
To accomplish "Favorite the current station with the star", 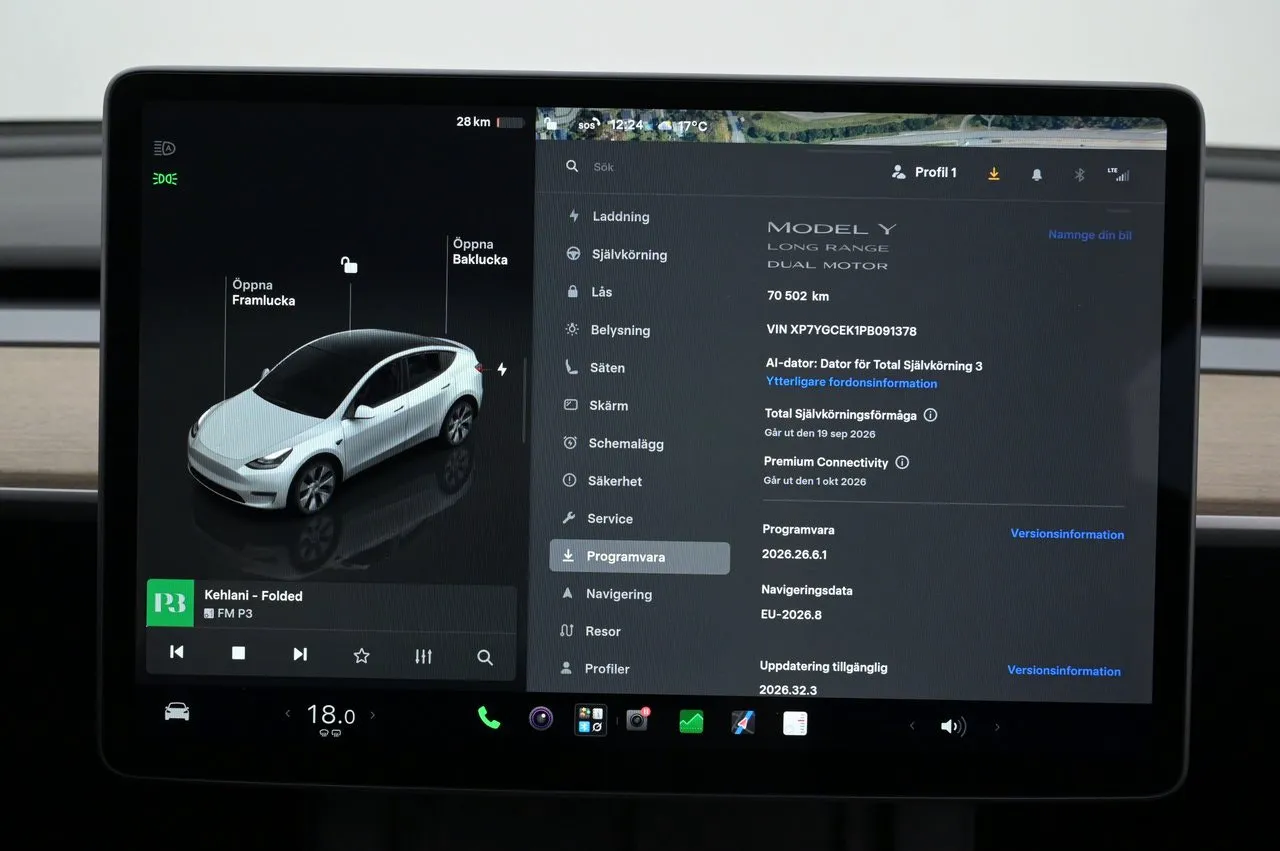I will click(x=362, y=656).
